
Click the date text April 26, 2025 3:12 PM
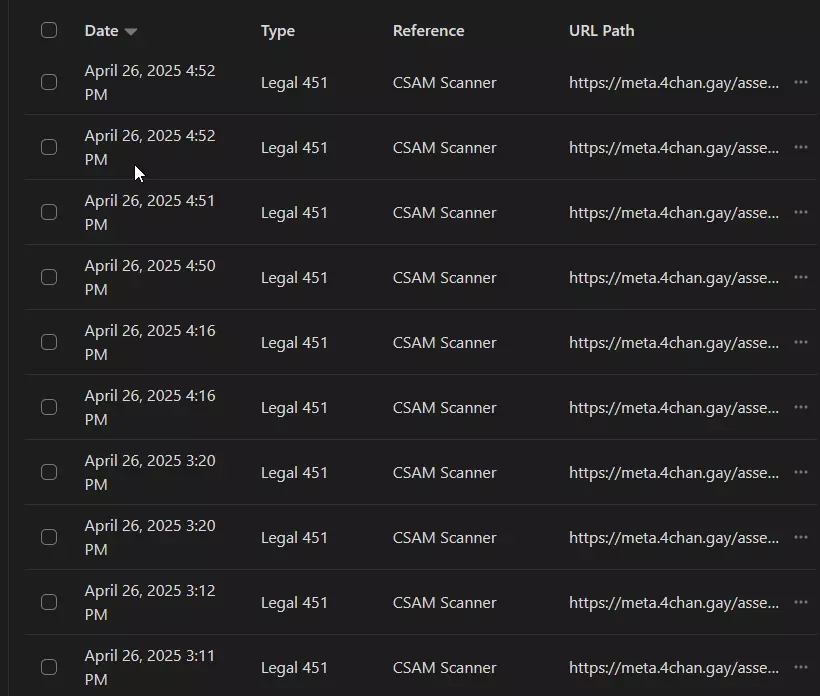pyautogui.click(x=150, y=602)
